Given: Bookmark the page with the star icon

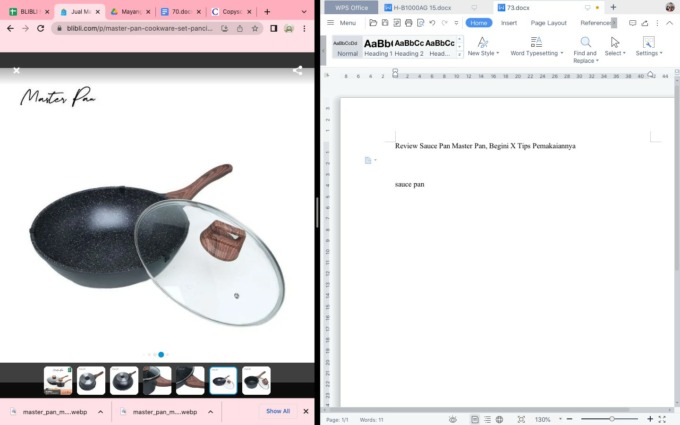Looking at the screenshot, I should 255,28.
